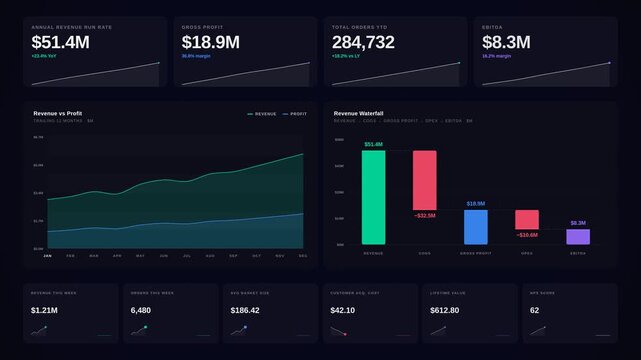
Task: Click the -$32.5M COGS bar label
Action: click(424, 216)
